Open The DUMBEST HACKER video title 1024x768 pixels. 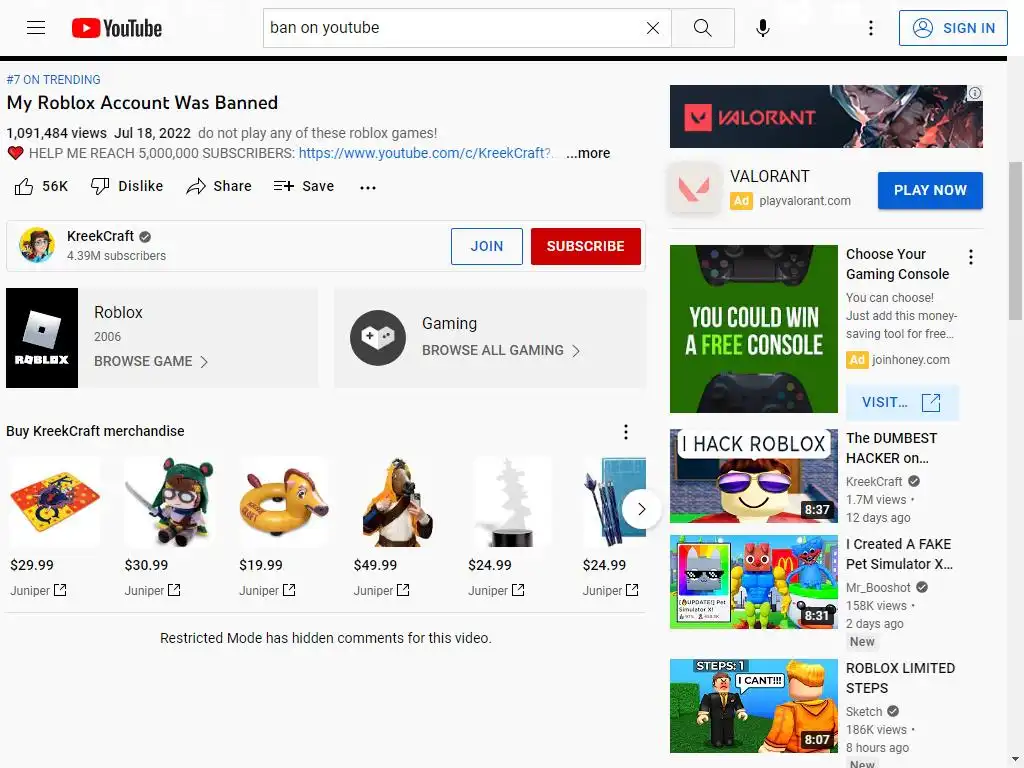pos(891,448)
